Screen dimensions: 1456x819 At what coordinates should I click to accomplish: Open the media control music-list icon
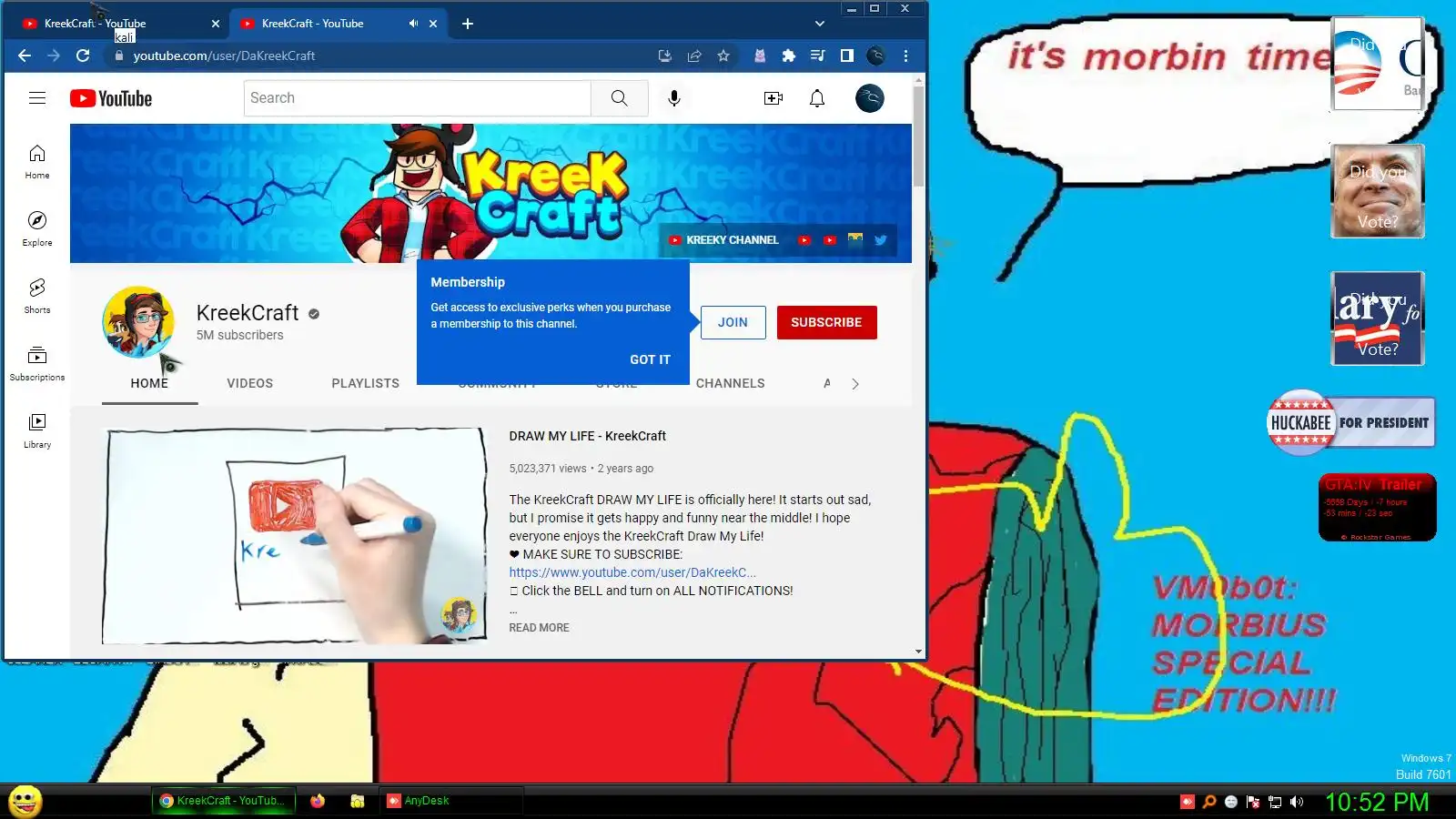tap(818, 56)
